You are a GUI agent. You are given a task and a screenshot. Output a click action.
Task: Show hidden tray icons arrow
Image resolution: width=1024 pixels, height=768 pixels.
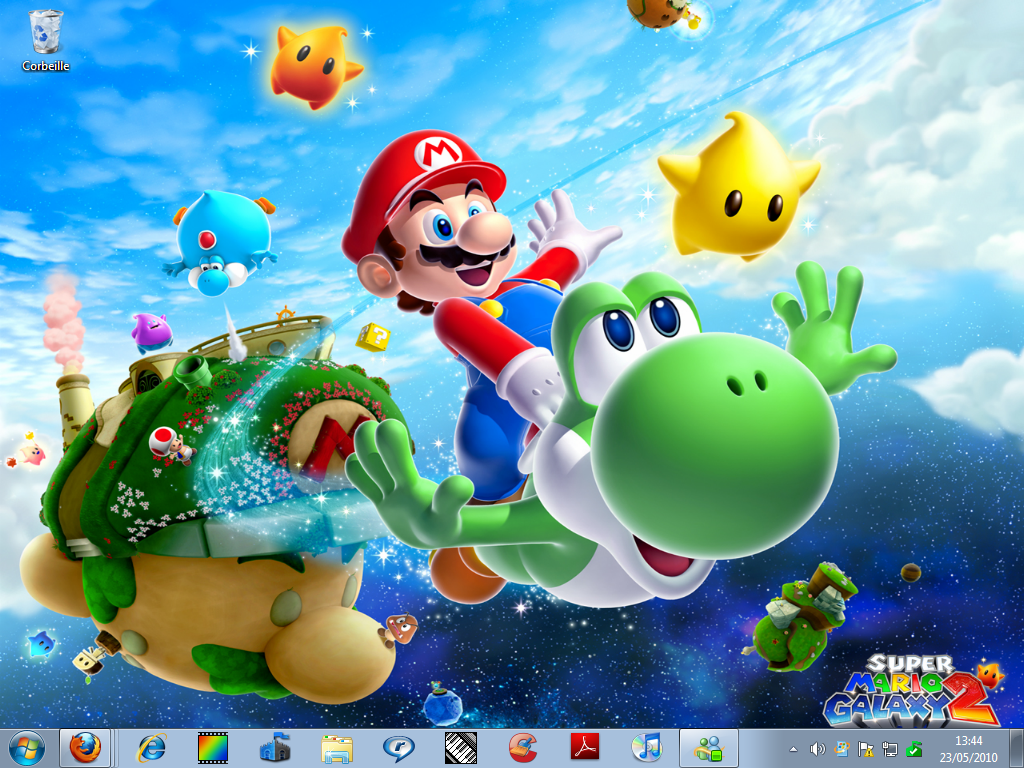pyautogui.click(x=793, y=749)
